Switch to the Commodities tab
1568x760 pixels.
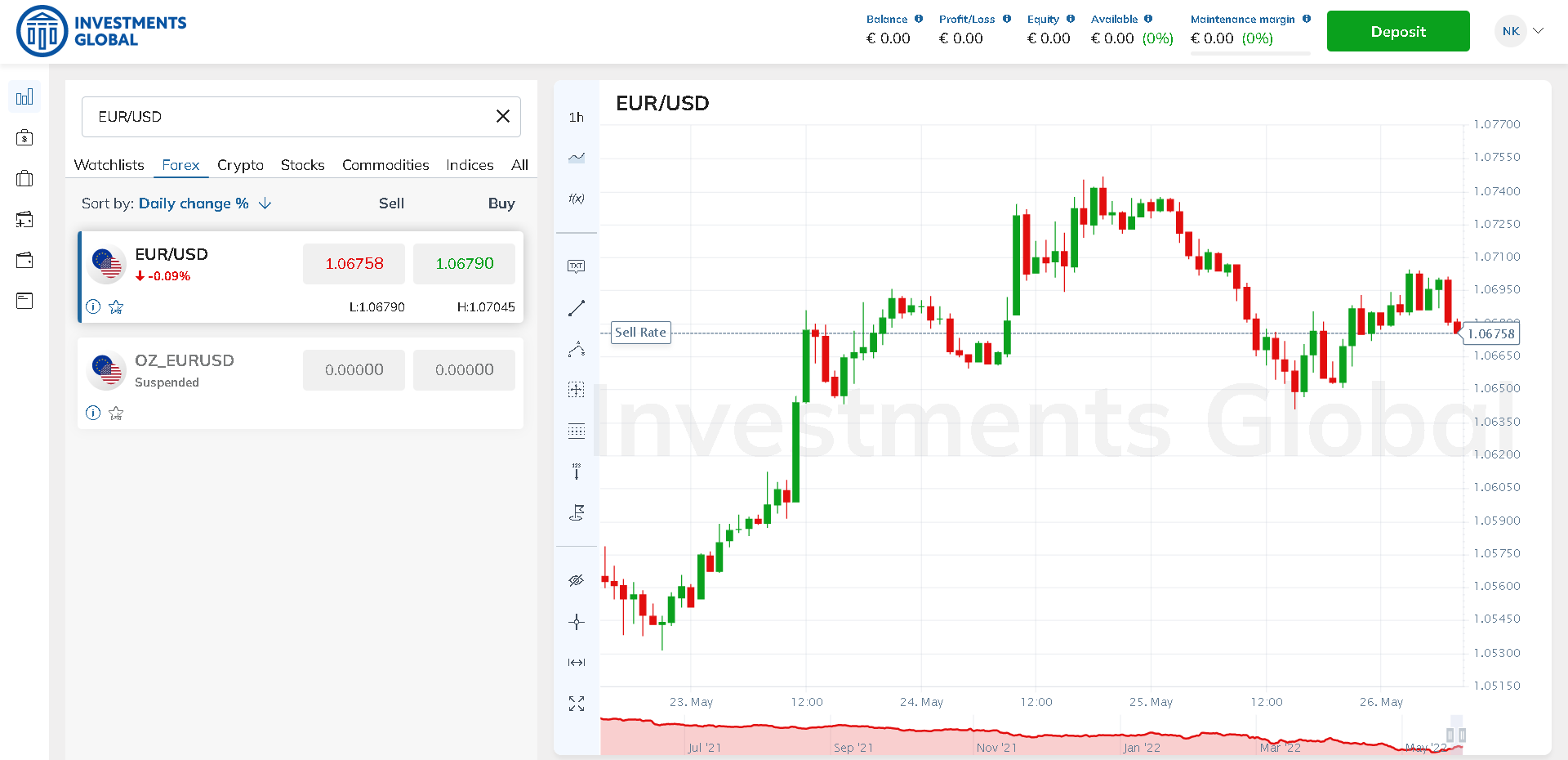tap(385, 165)
